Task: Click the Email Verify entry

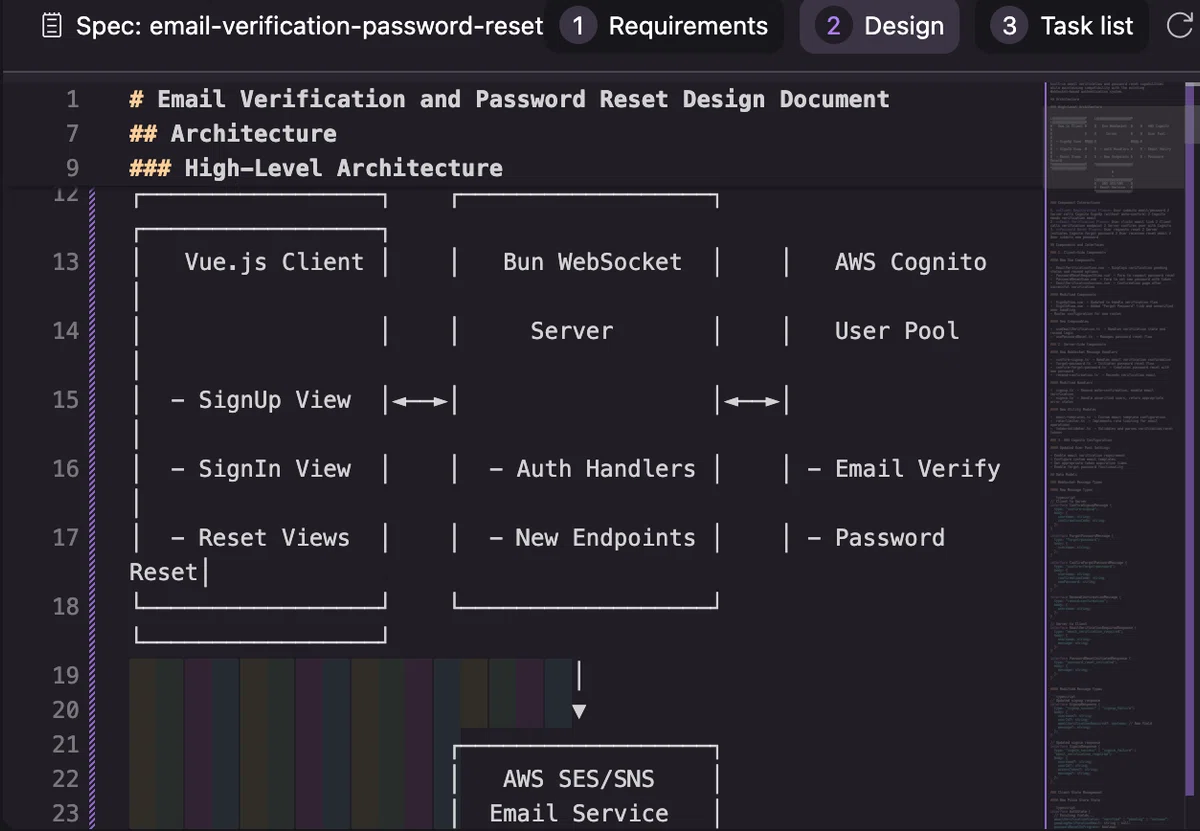Action: [x=903, y=469]
